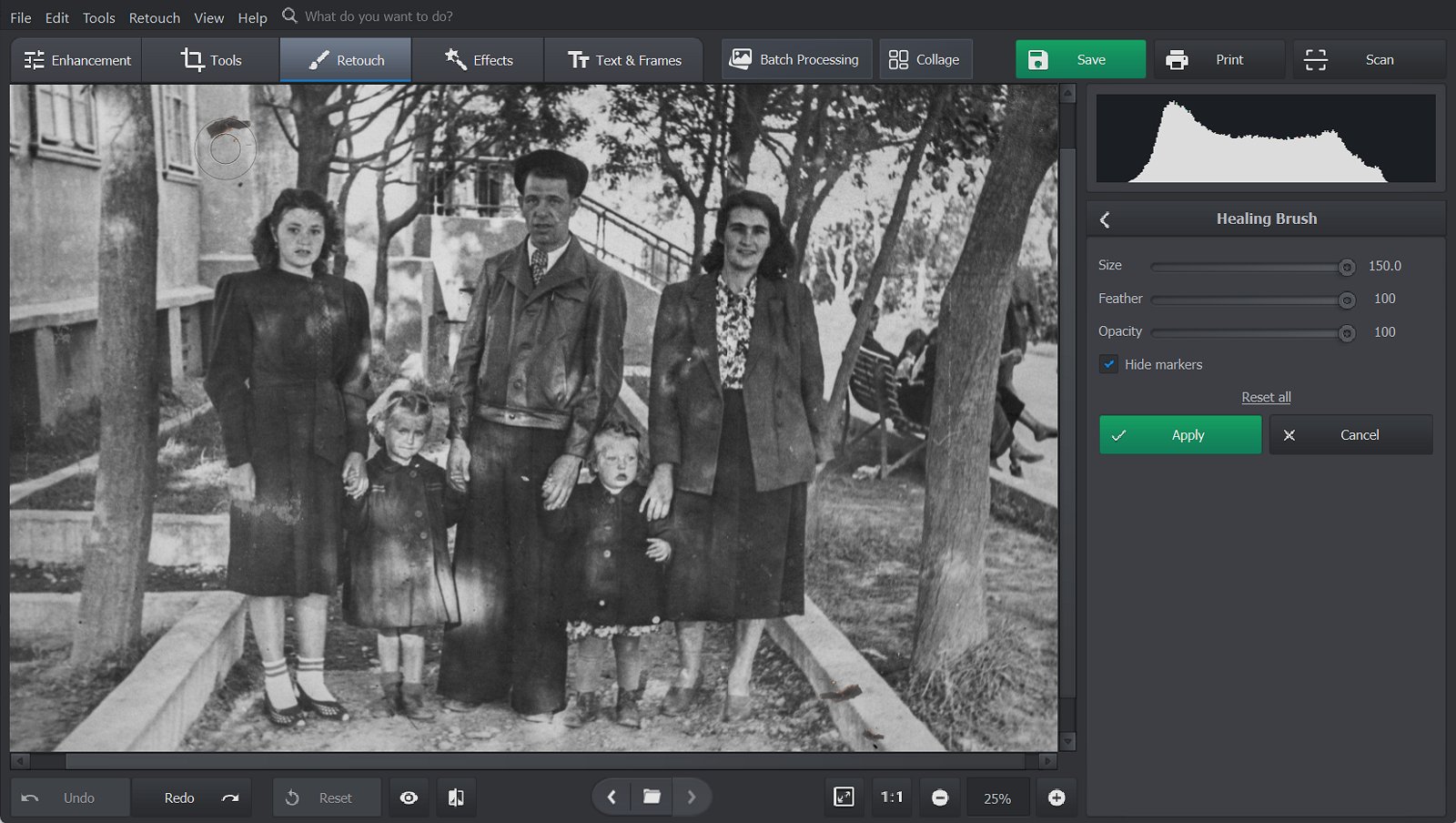
Task: Uncheck the Hide markers checkbox
Action: 1108,364
